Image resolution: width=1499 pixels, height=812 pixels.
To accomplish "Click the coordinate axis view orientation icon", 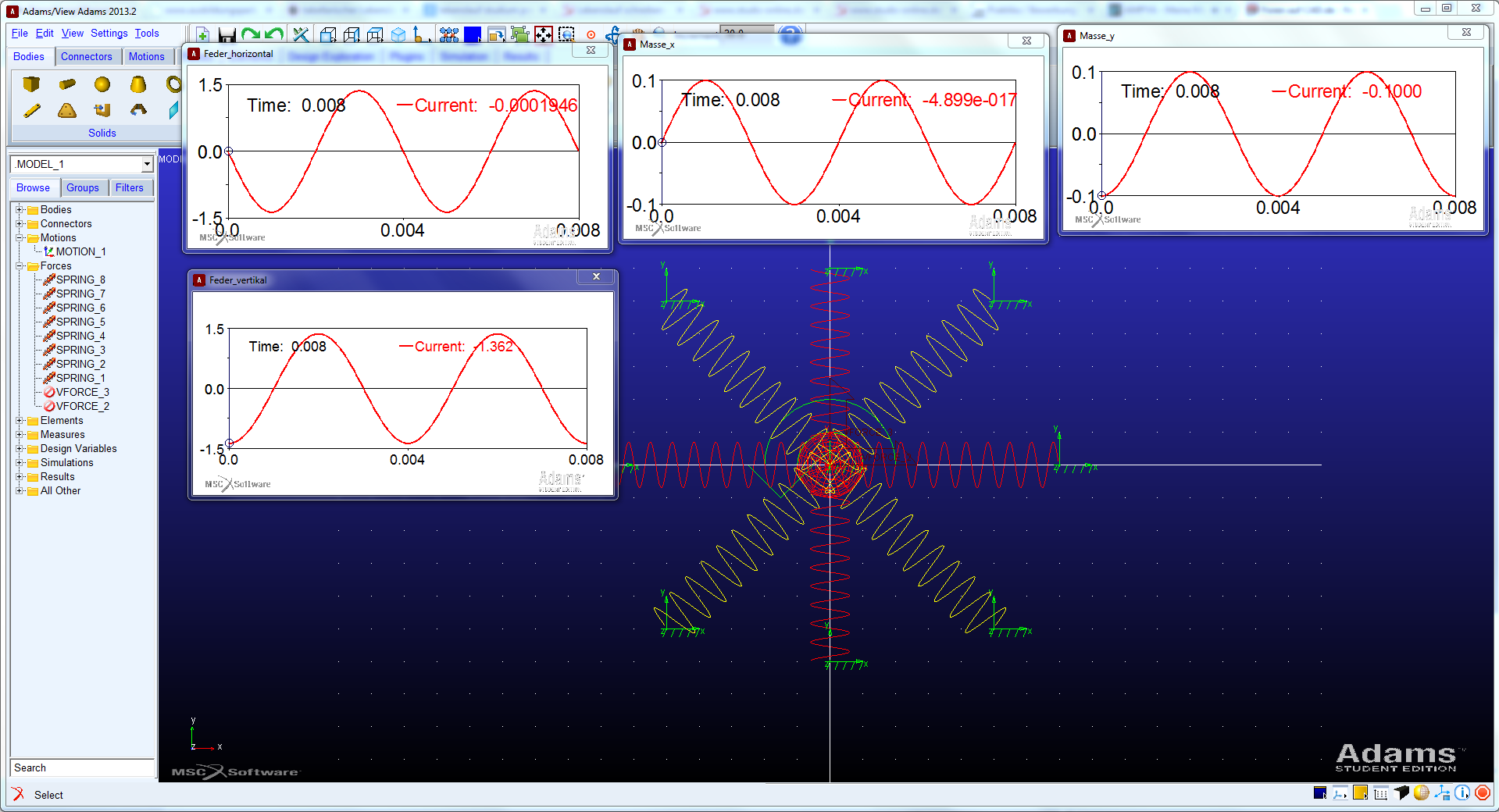I will pyautogui.click(x=420, y=35).
